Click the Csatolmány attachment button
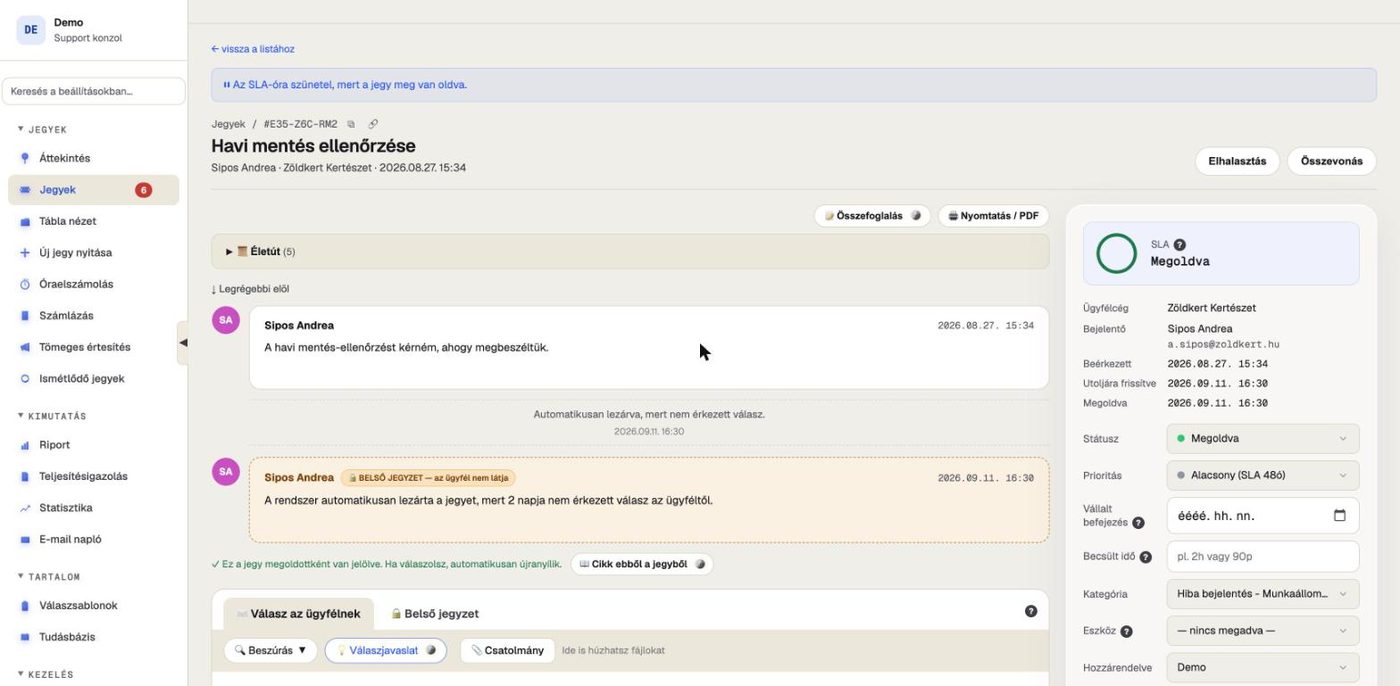 507,650
